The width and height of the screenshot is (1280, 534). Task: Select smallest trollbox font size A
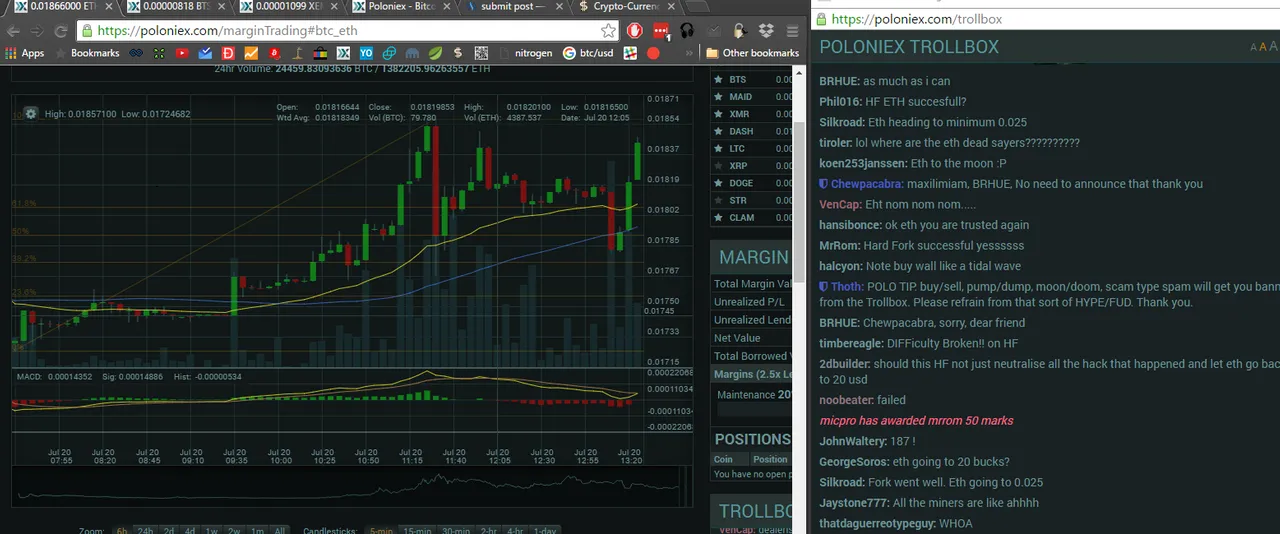point(1253,47)
